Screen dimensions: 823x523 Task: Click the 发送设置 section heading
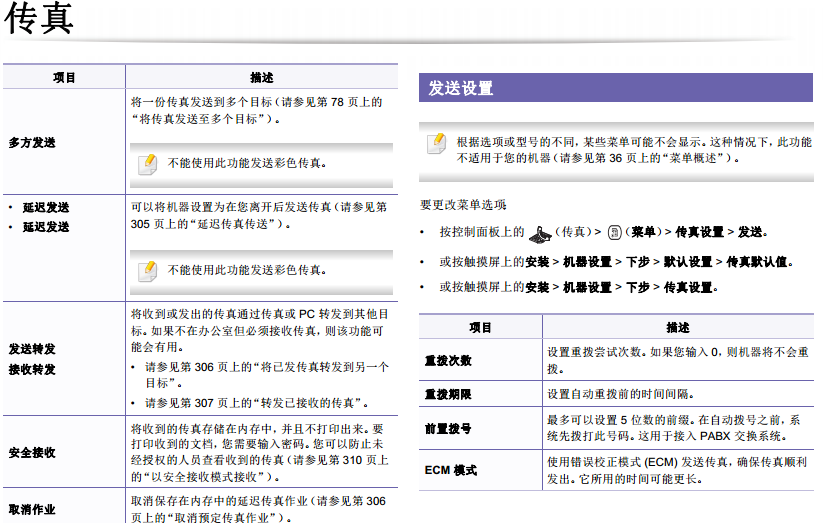pyautogui.click(x=616, y=88)
